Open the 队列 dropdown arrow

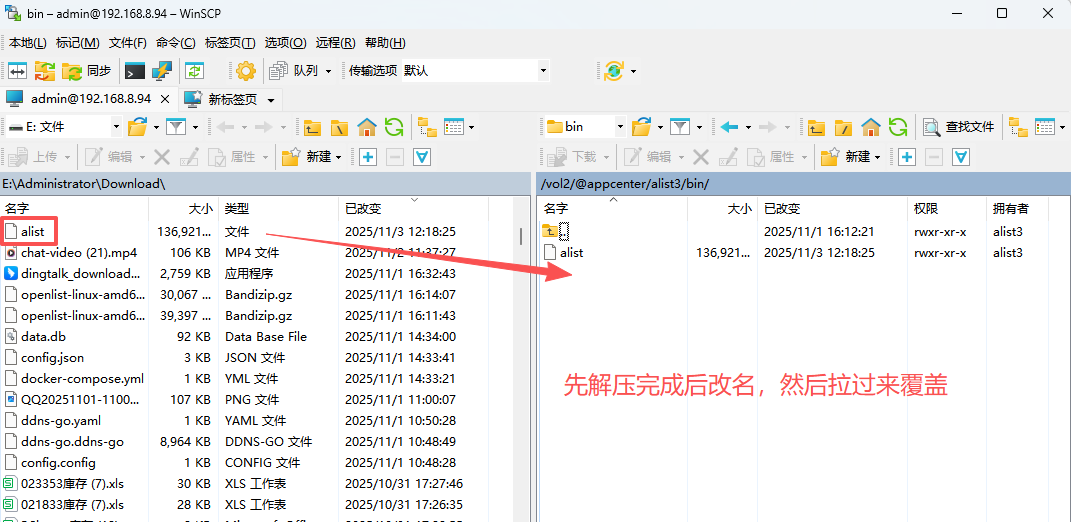pyautogui.click(x=328, y=70)
